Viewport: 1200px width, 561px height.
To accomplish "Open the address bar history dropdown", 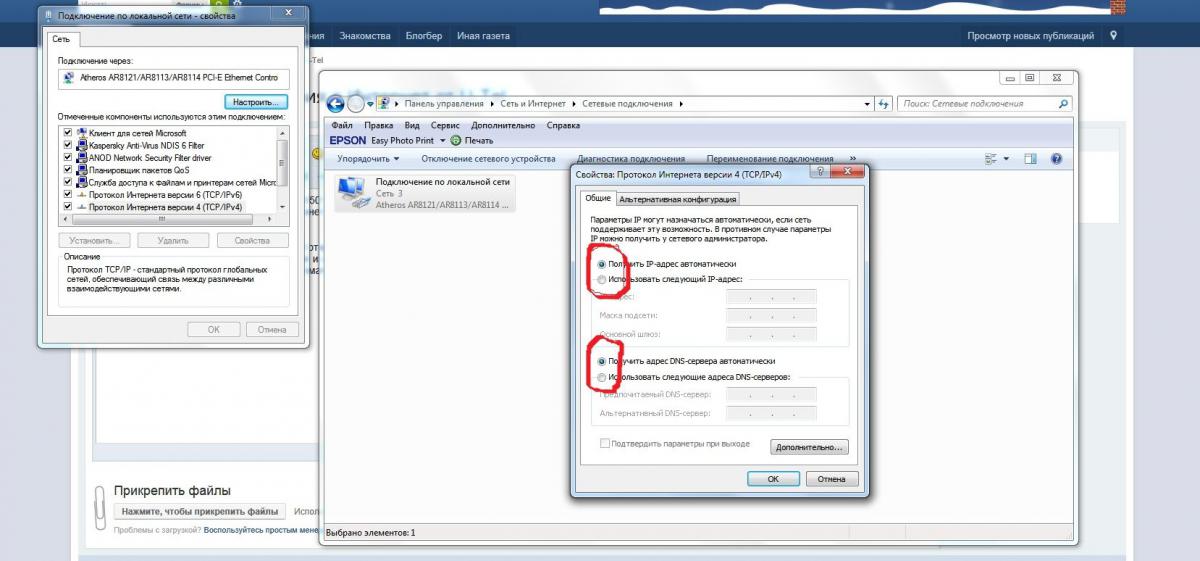I will 866,104.
